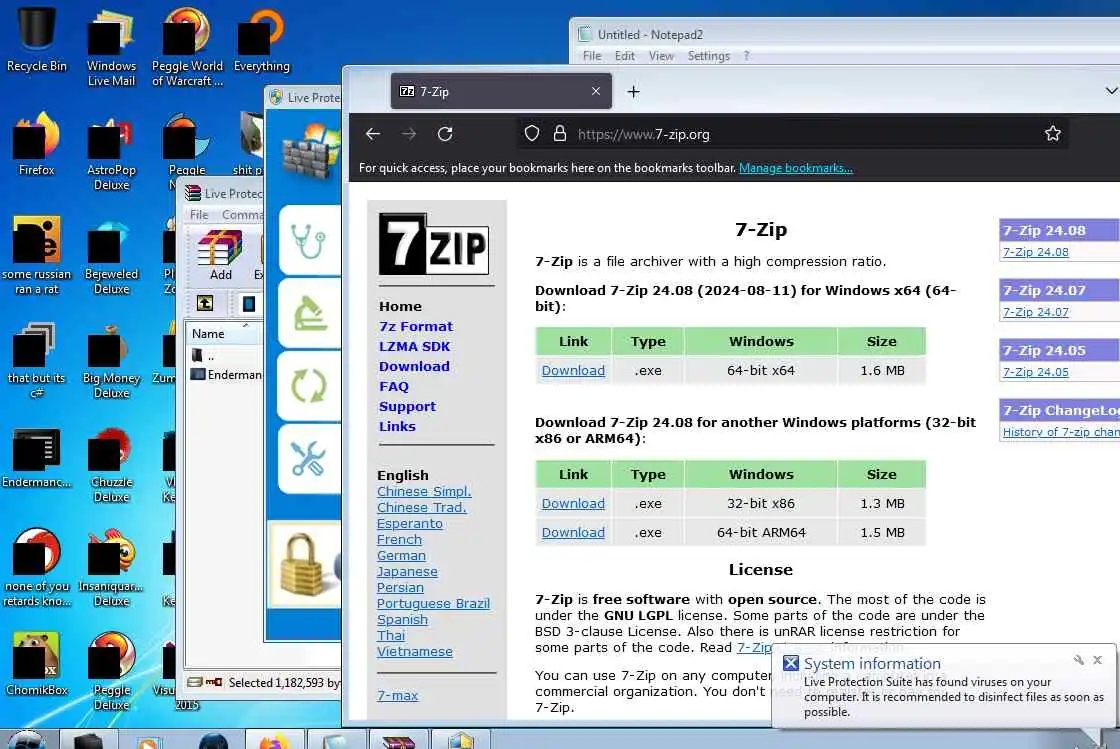Image resolution: width=1120 pixels, height=749 pixels.
Task: Open the File menu in Notepad2
Action: [591, 56]
